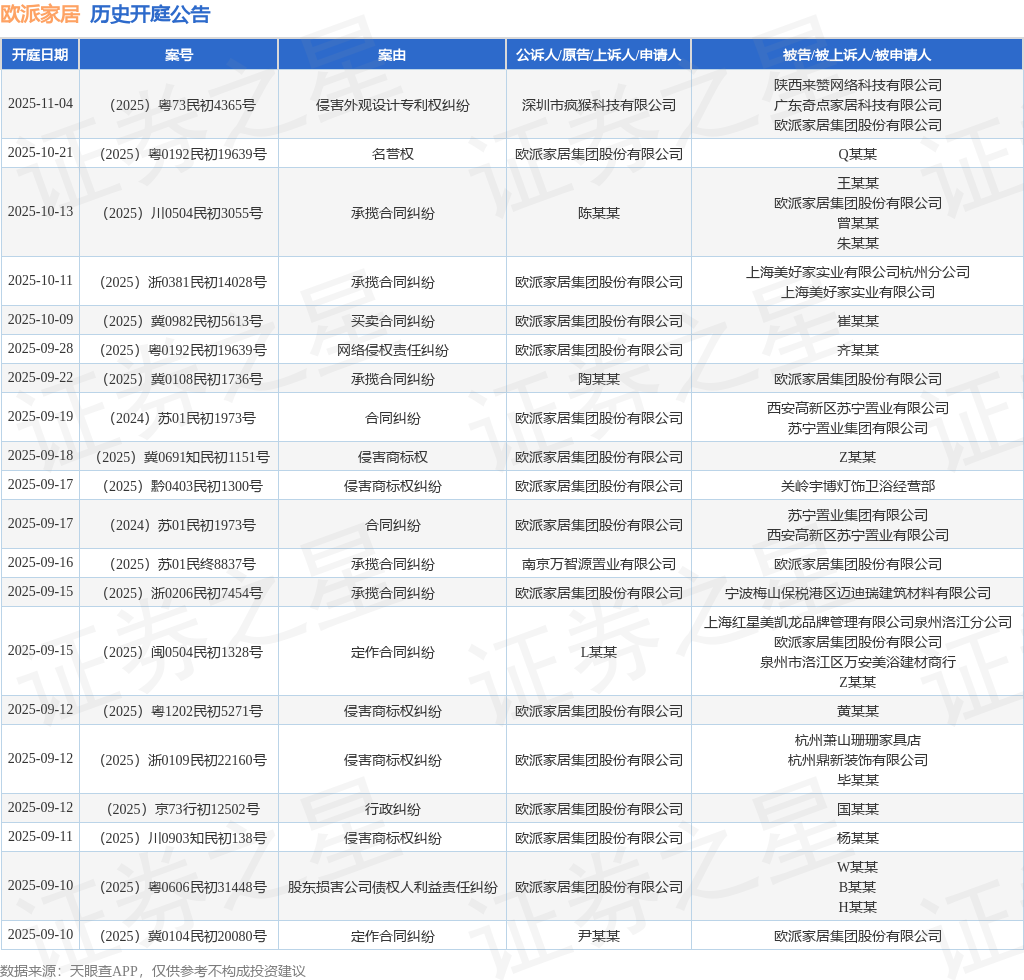The width and height of the screenshot is (1024, 980).
Task: Click plaintiff 陶某某
Action: tap(598, 379)
